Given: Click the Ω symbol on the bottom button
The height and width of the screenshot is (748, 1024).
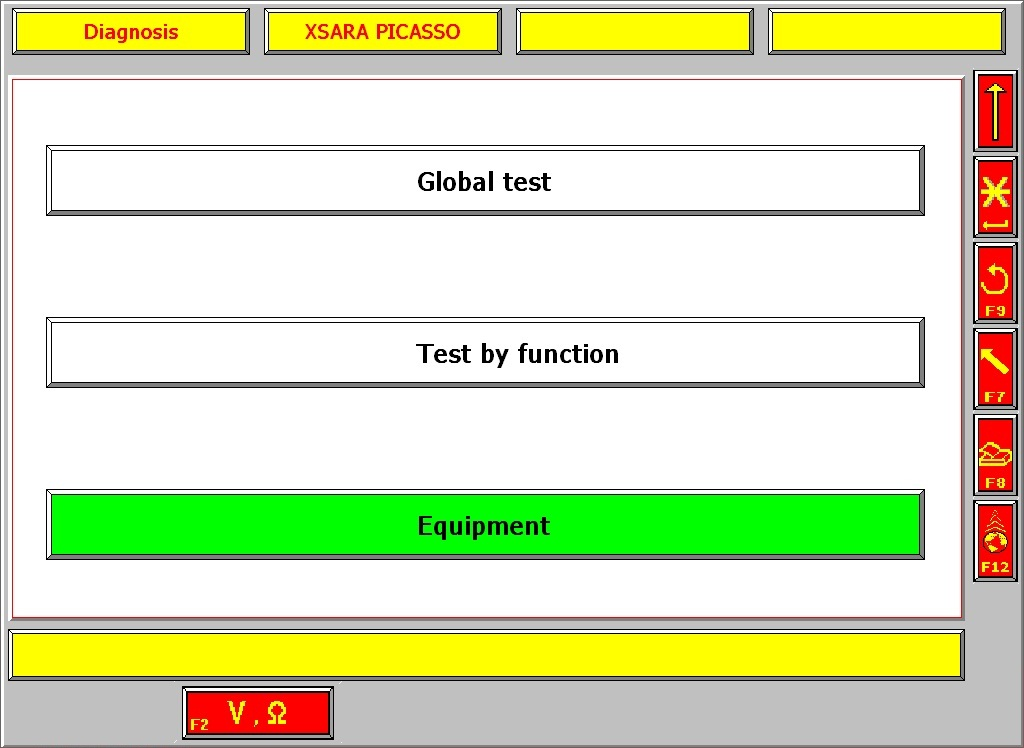Looking at the screenshot, I should (x=277, y=714).
